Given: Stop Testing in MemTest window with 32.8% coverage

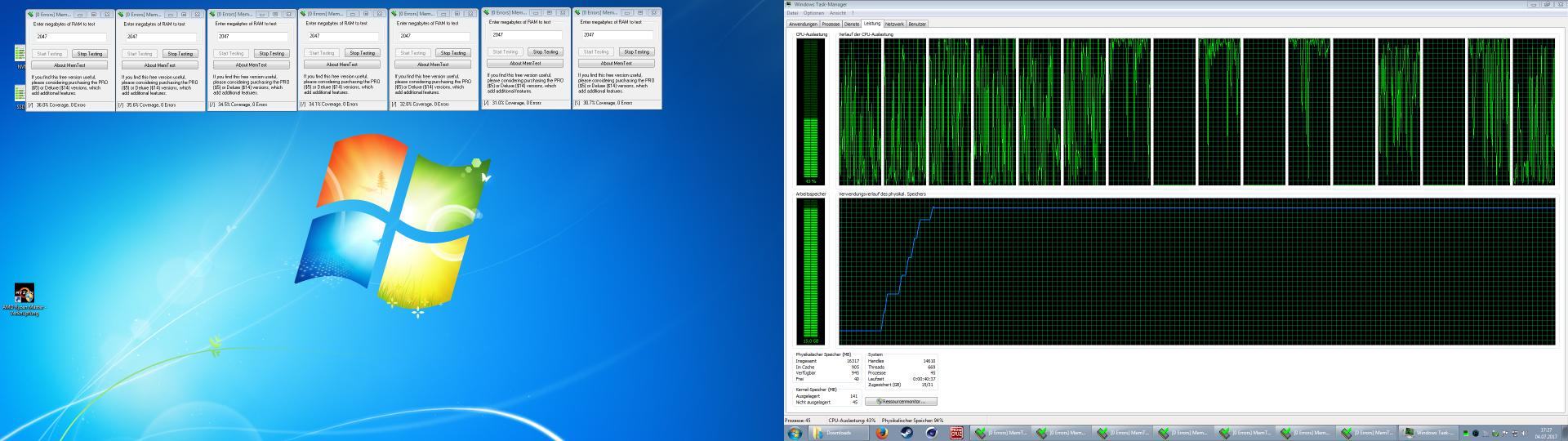Looking at the screenshot, I should (x=453, y=53).
